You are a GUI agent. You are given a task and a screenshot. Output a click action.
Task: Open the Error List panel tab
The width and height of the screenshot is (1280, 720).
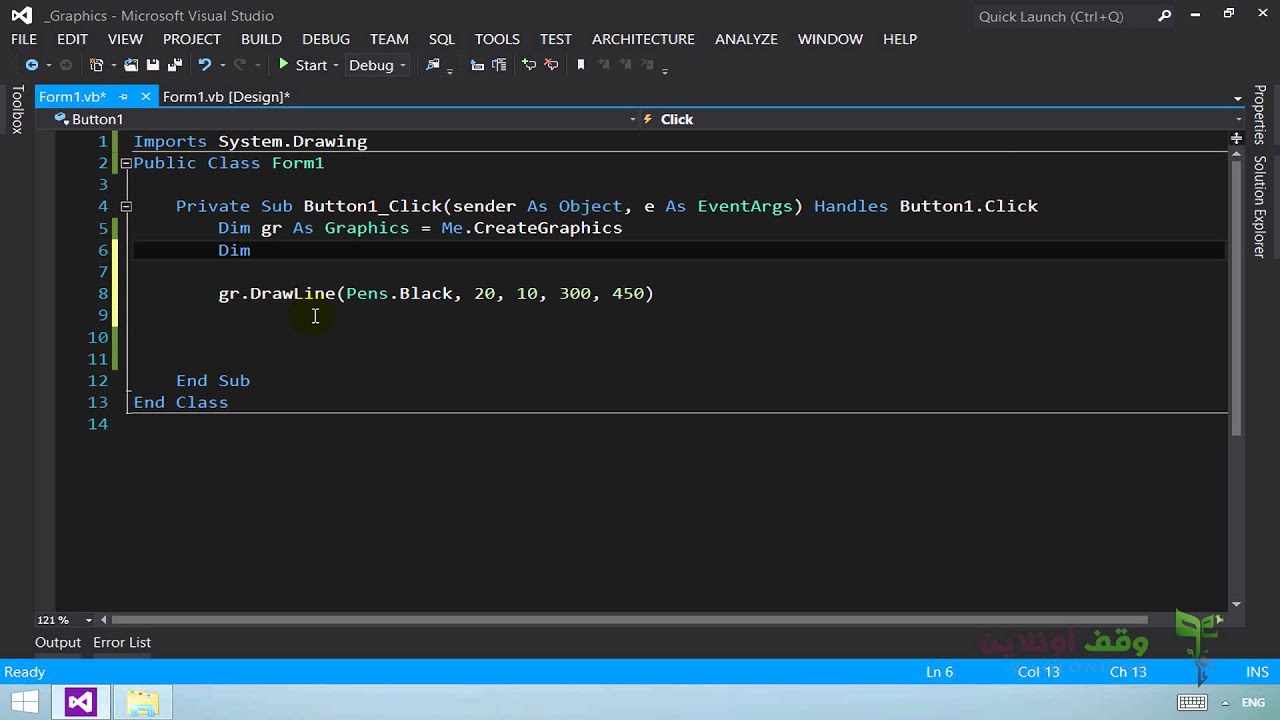[x=122, y=643]
